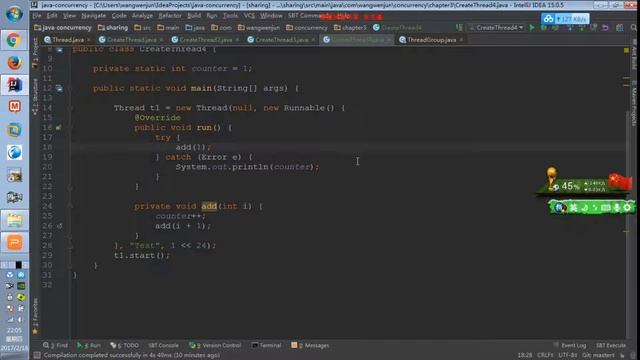This screenshot has width=640, height=360.
Task: Open the Refactor menu
Action: [x=170, y=16]
